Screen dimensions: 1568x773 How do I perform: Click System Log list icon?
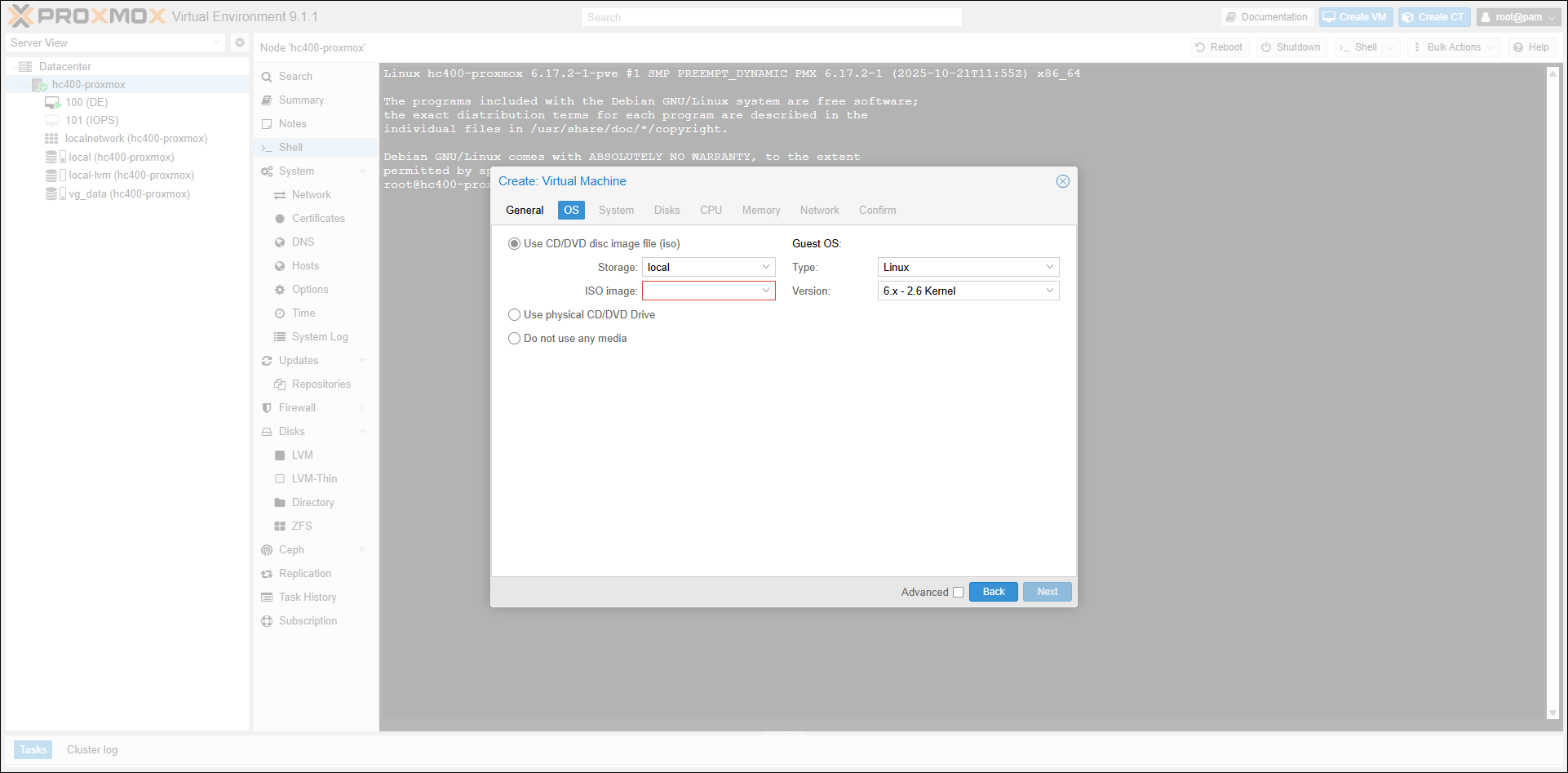[x=280, y=337]
